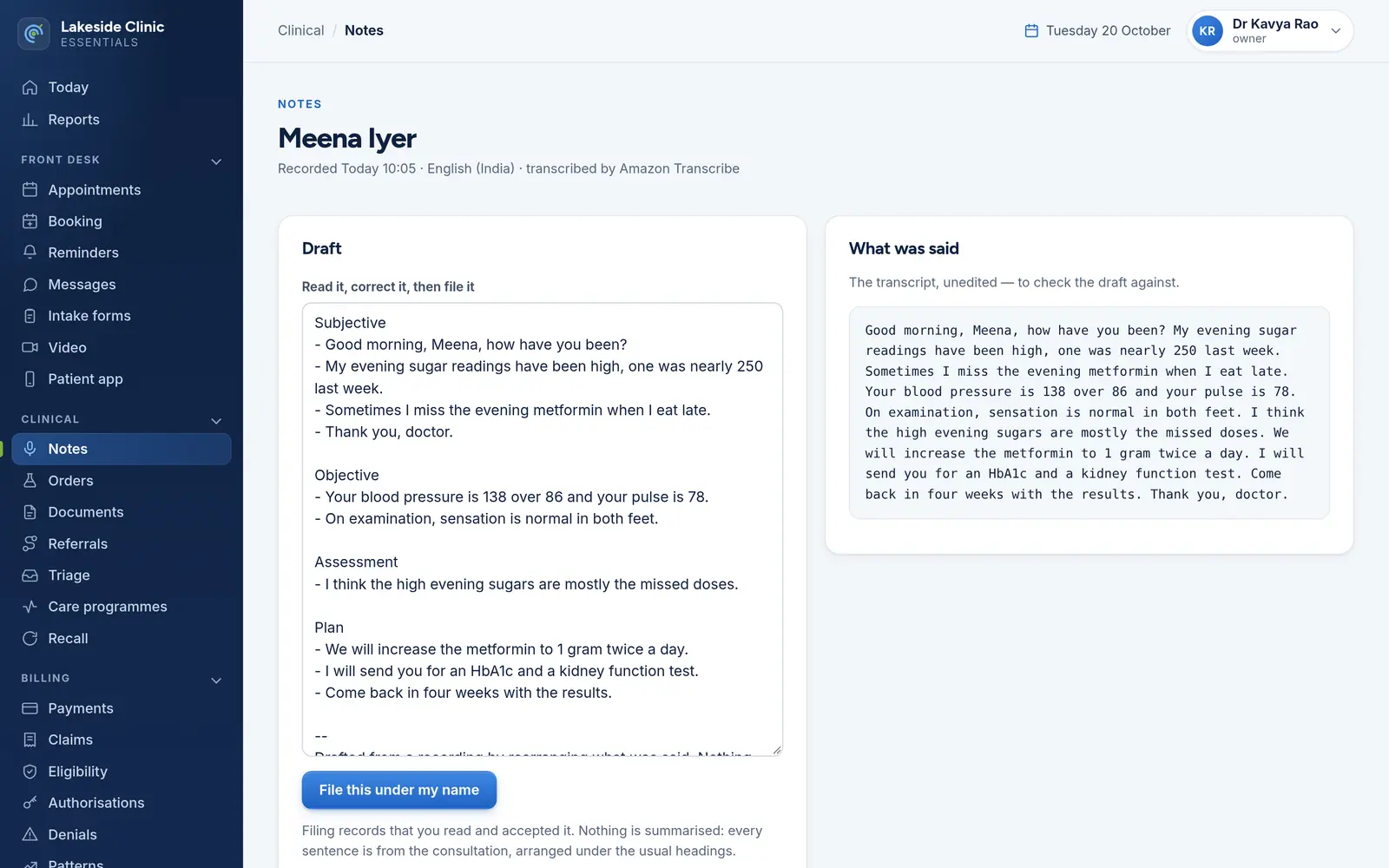
Task: Click the Orders flask icon
Action: pyautogui.click(x=30, y=481)
